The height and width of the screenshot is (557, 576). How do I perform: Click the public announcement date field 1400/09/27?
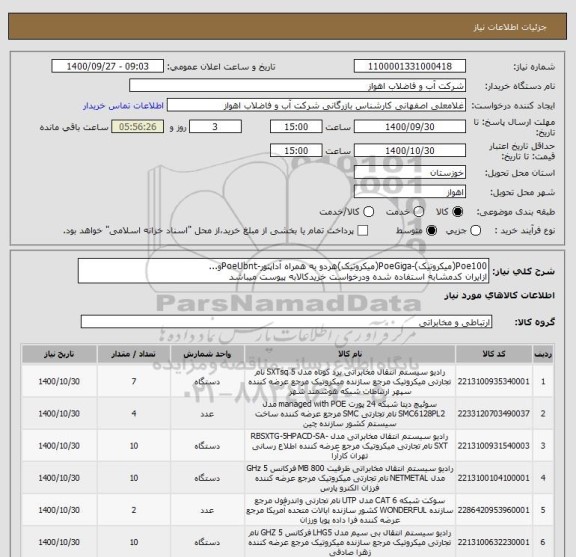pos(108,67)
